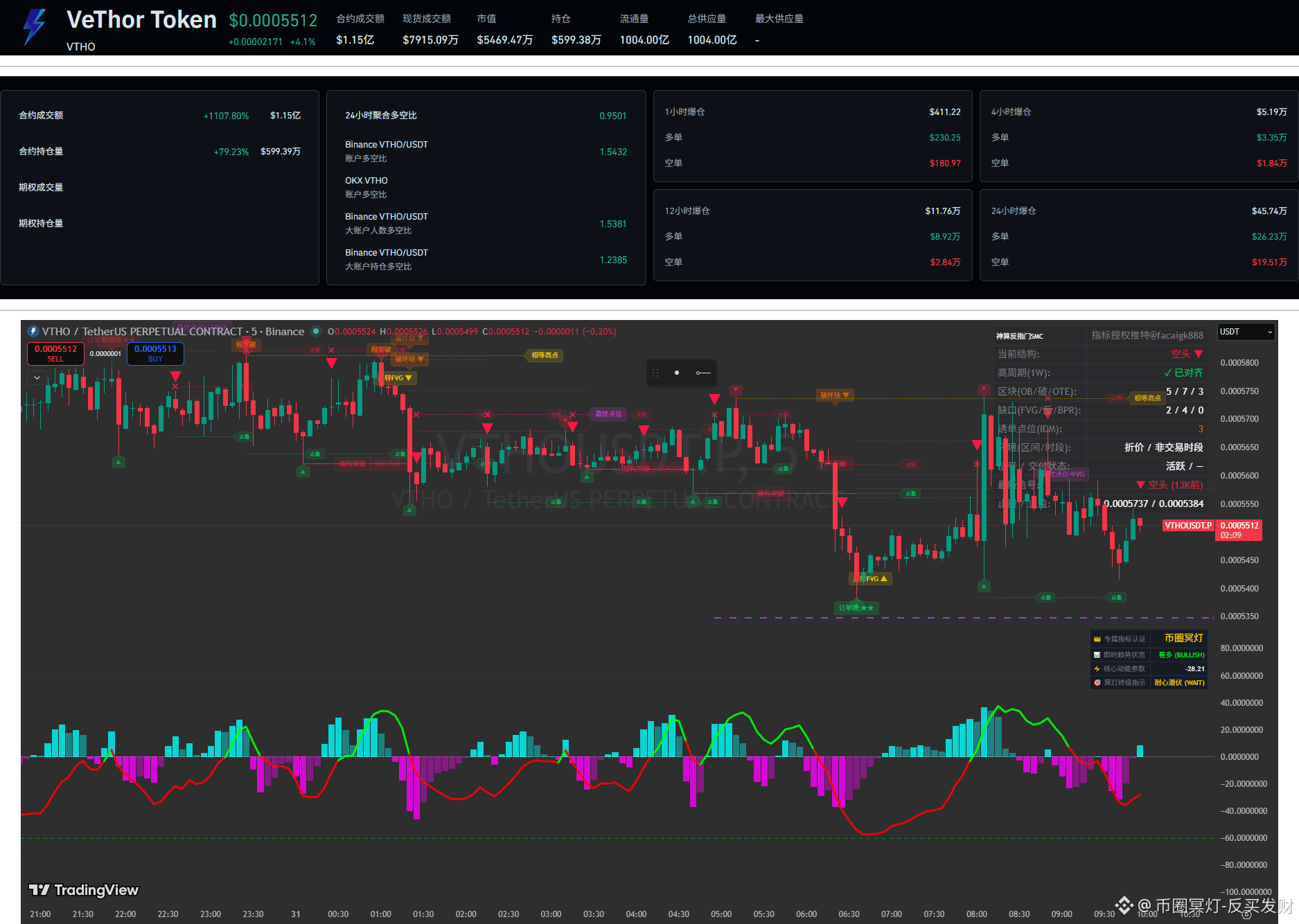Click the 1-hour long liquidation $230.25
The width and height of the screenshot is (1299, 924).
coord(945,137)
